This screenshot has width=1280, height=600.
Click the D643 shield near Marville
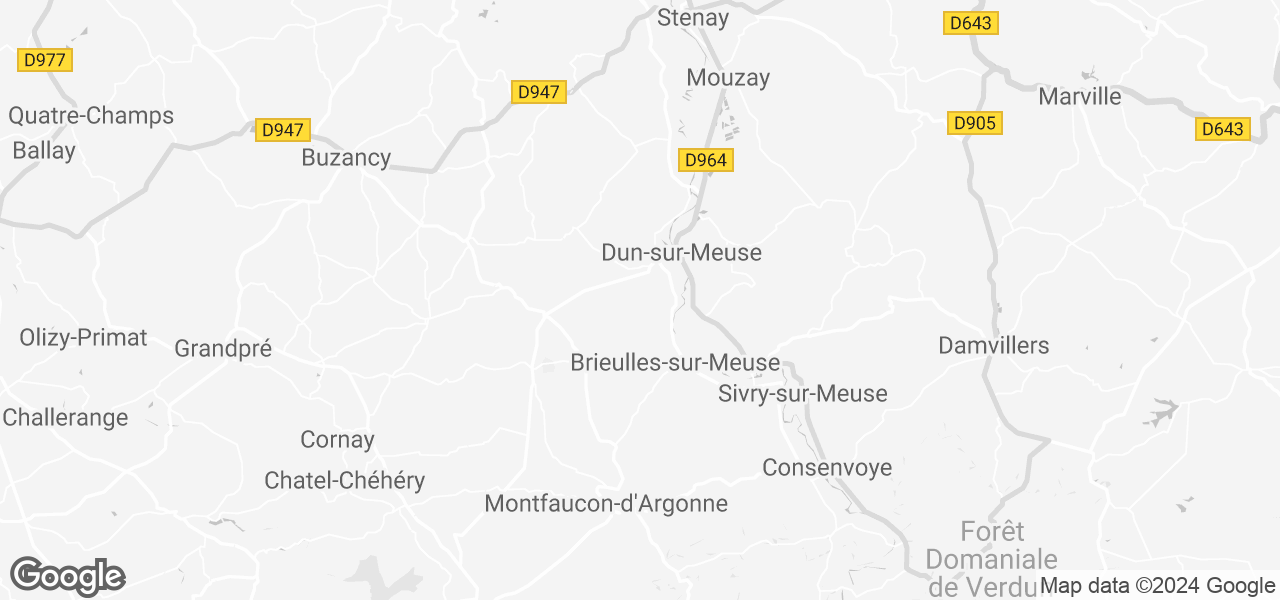[x=1222, y=129]
